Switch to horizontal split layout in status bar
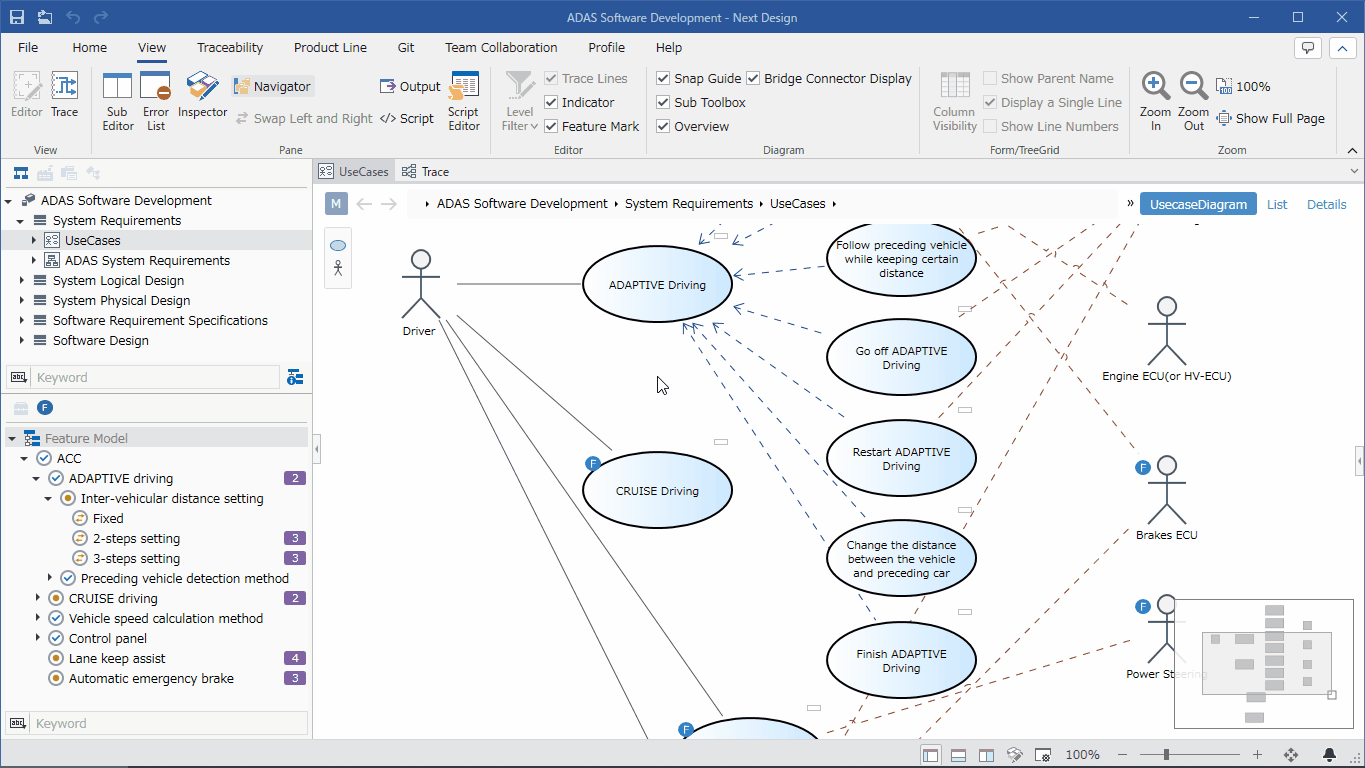The width and height of the screenshot is (1365, 768). [x=958, y=755]
